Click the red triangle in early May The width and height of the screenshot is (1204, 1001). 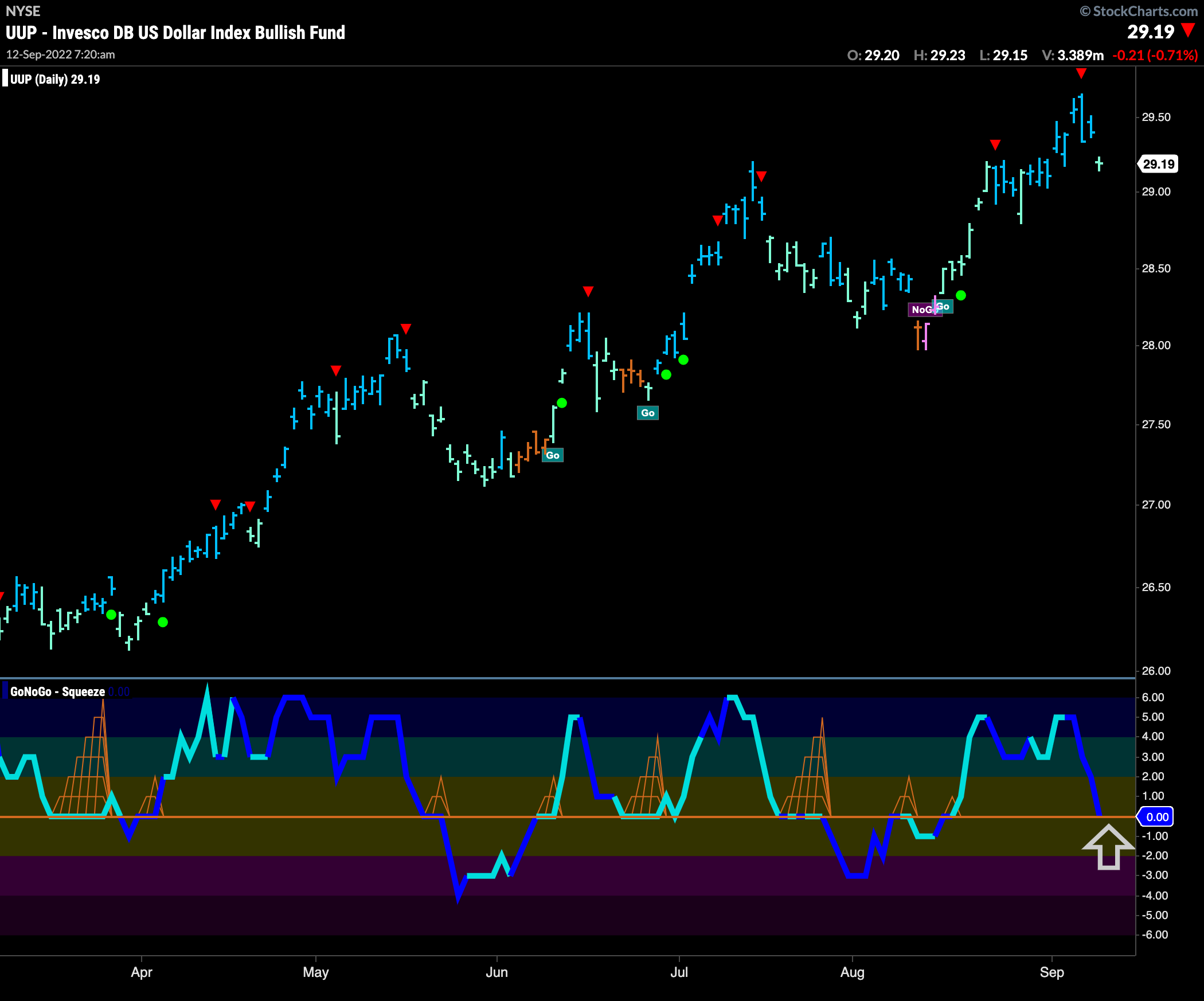pyautogui.click(x=336, y=370)
